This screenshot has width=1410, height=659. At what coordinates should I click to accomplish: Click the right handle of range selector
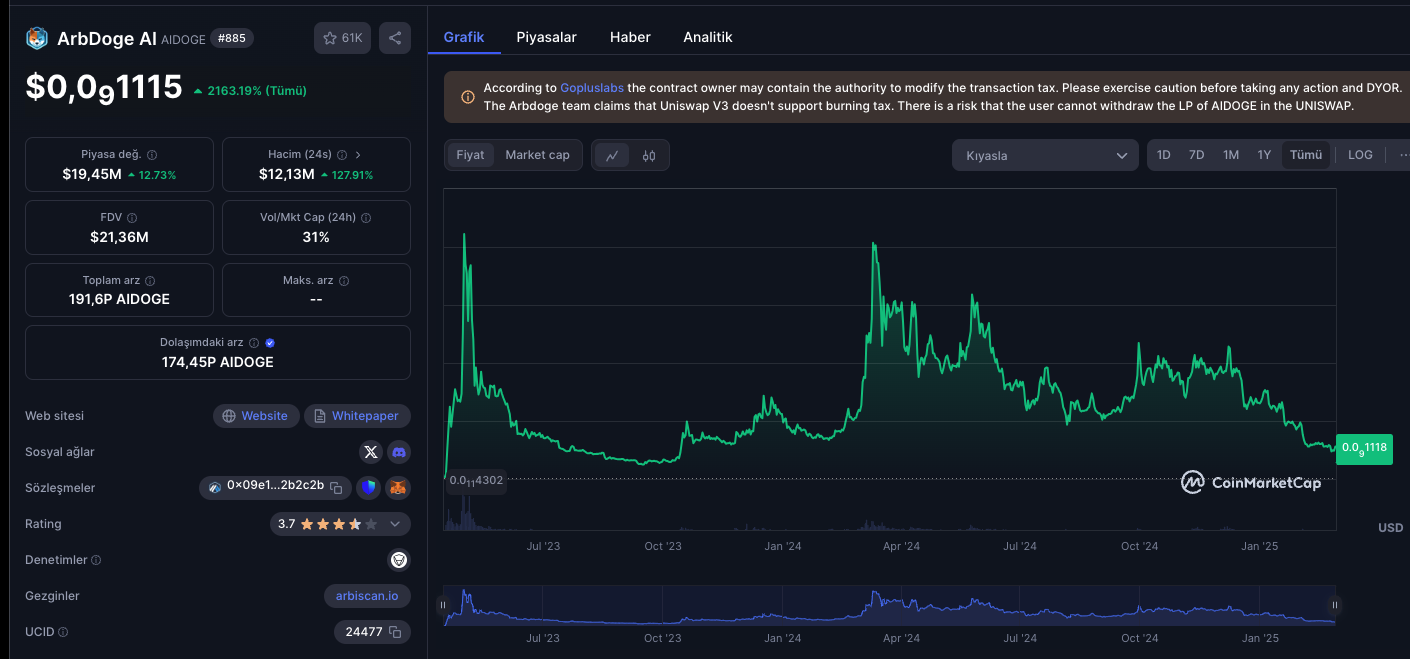[1334, 605]
